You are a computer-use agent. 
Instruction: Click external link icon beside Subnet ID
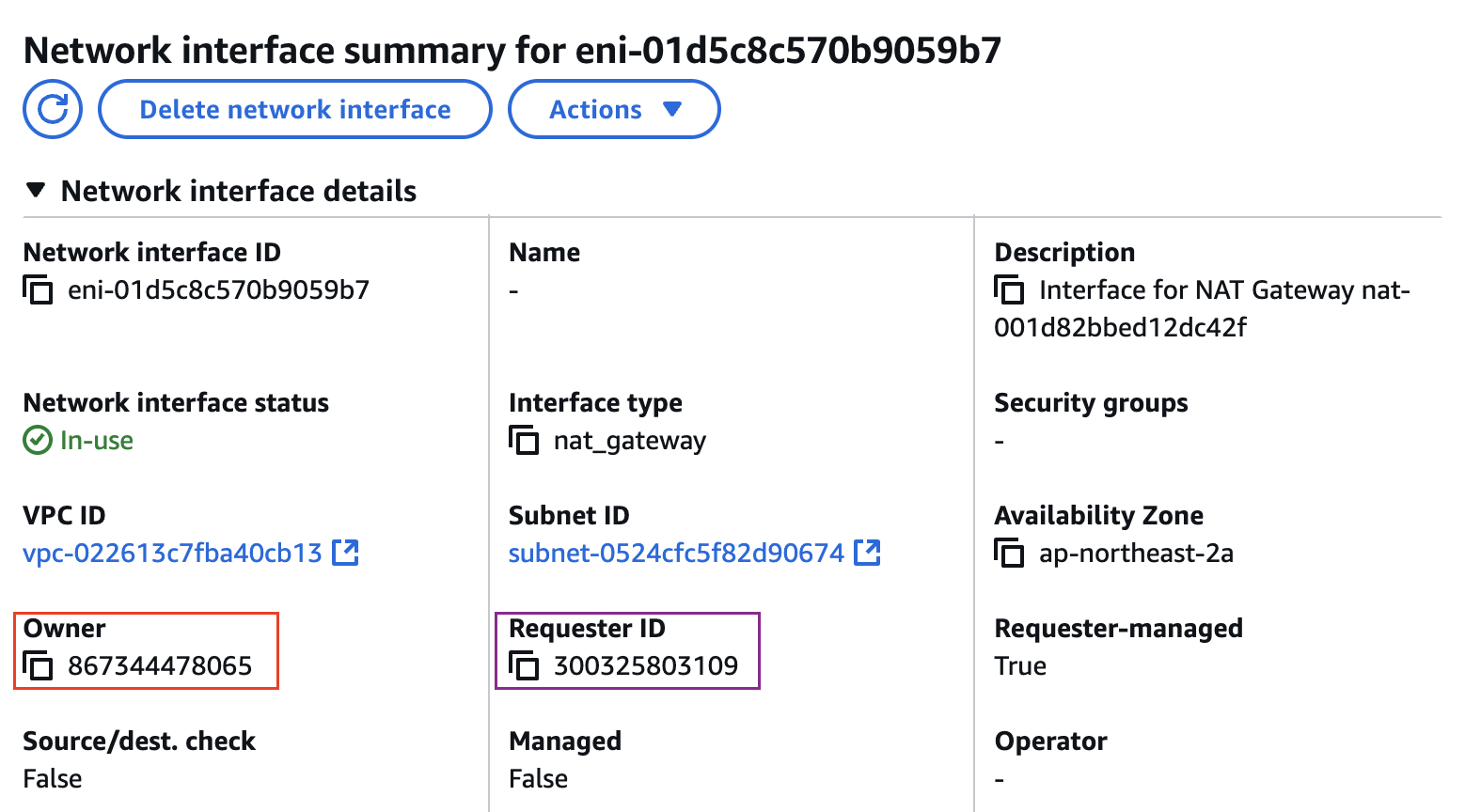867,553
